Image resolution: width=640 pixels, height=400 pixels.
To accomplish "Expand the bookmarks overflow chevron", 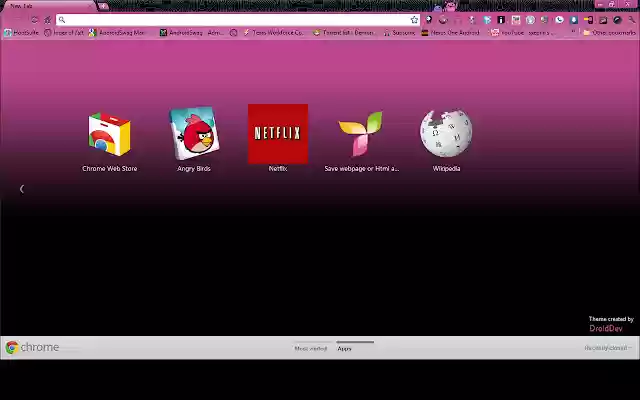I will click(x=573, y=32).
